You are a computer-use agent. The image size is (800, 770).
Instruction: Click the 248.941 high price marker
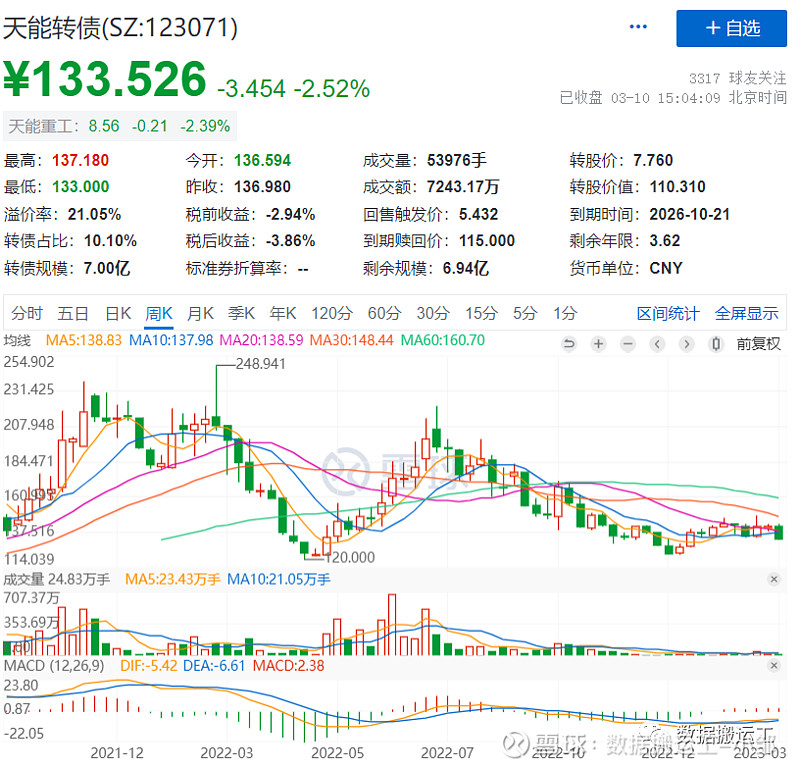point(260,364)
